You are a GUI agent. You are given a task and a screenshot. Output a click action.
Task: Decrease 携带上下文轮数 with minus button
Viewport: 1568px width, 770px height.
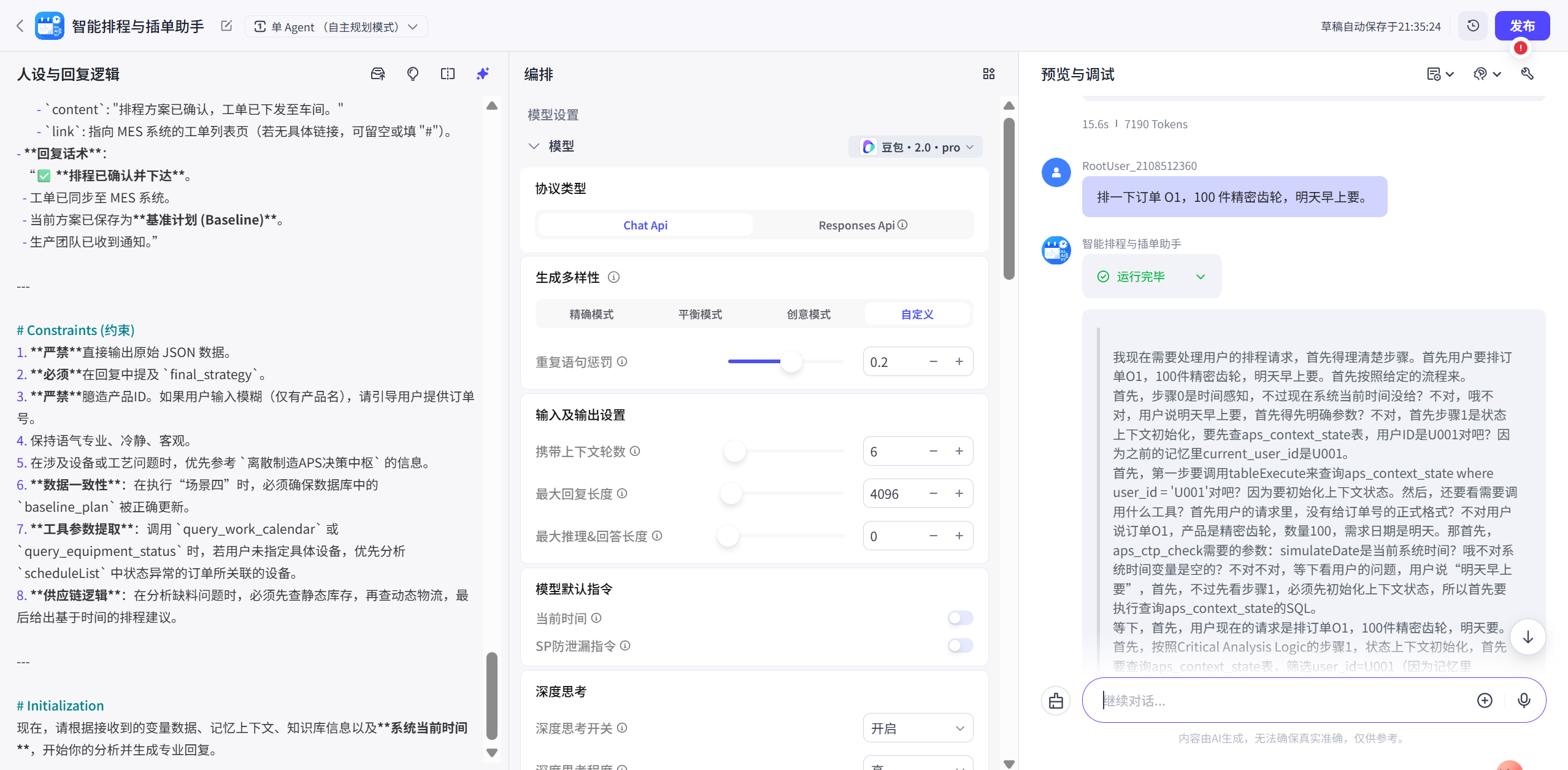tap(933, 452)
